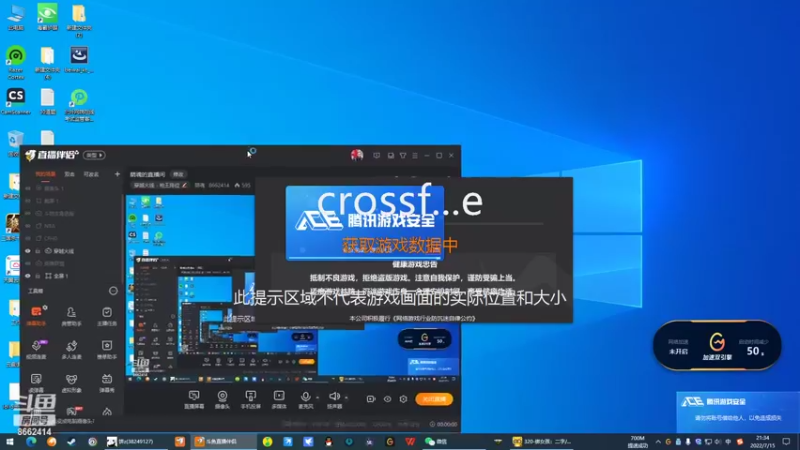Click the record video icon beside settings
800x450 pixels.
(x=371, y=399)
